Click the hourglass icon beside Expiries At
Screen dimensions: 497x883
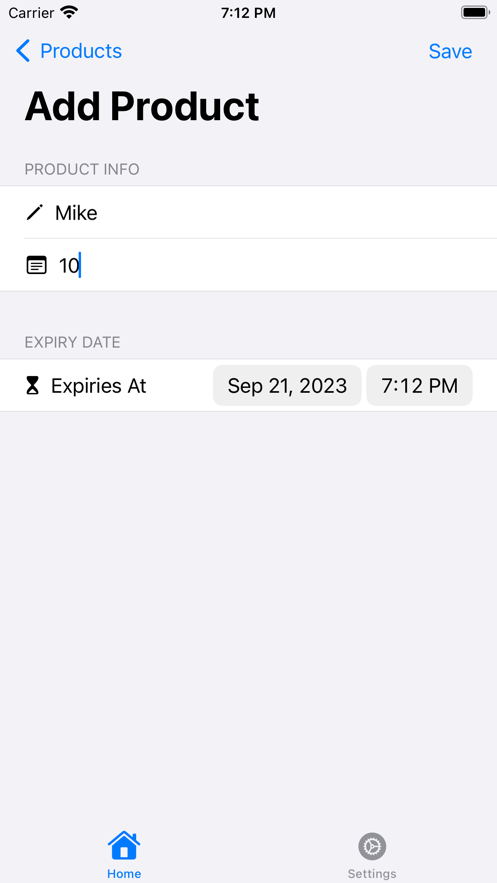33,386
